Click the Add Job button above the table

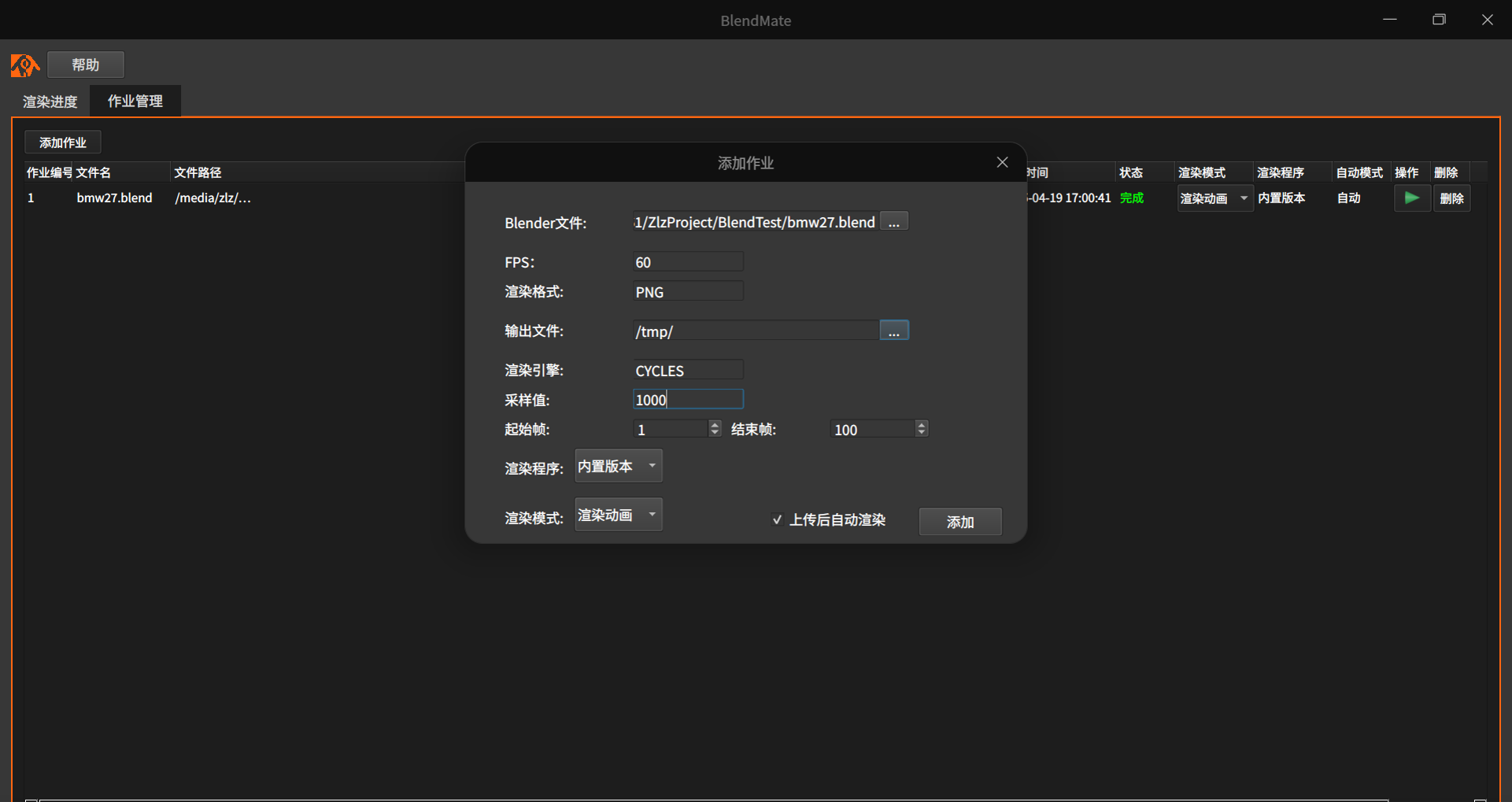click(63, 142)
